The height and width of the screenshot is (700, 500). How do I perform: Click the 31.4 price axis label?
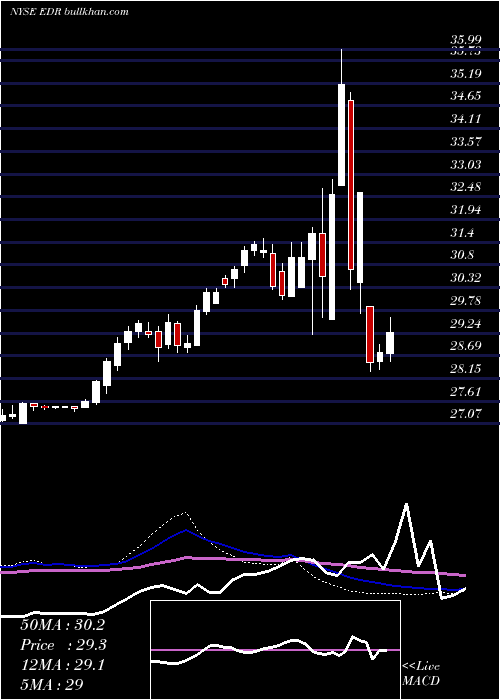click(462, 233)
